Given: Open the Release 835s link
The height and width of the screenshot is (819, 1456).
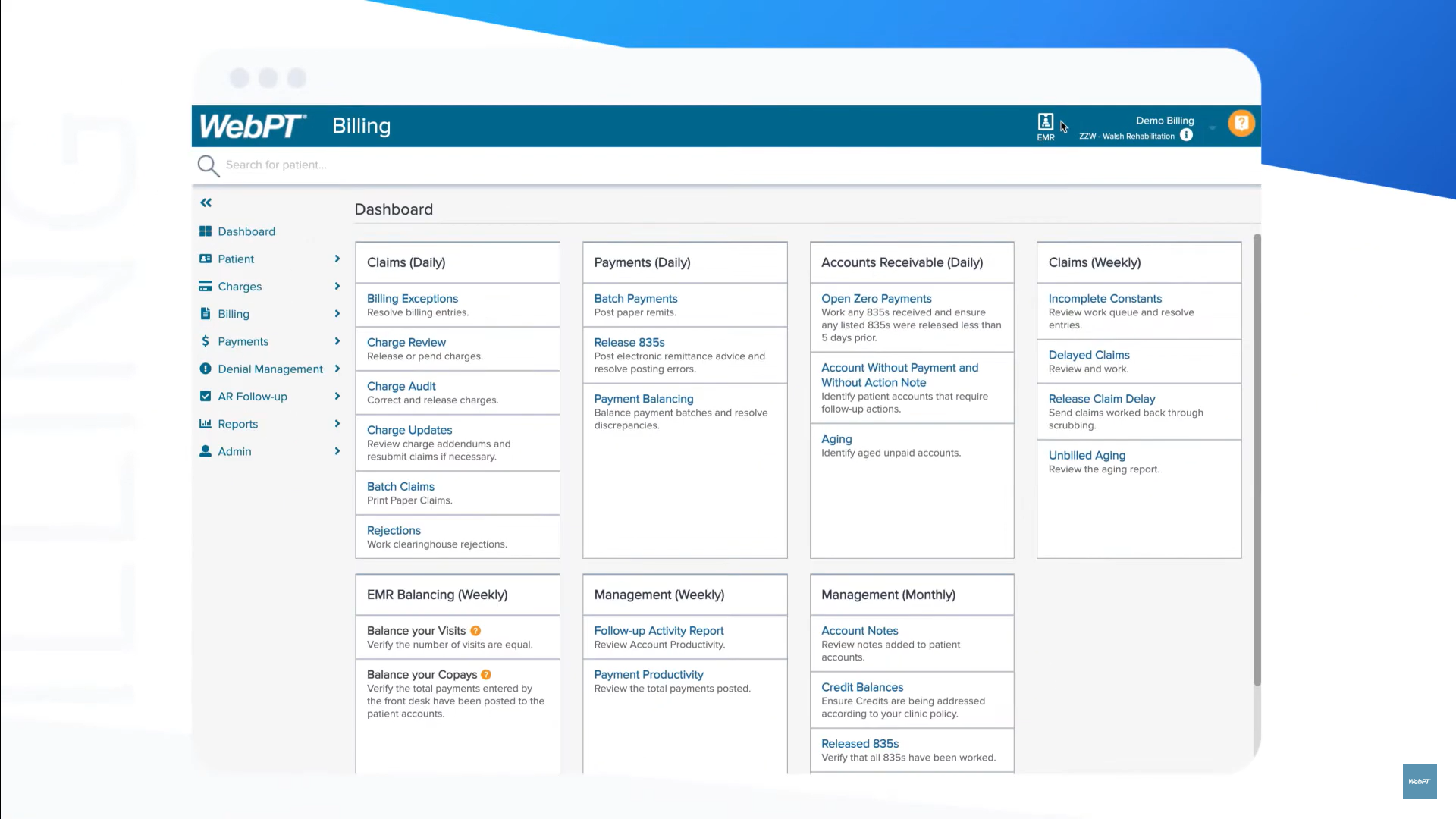Looking at the screenshot, I should (629, 343).
